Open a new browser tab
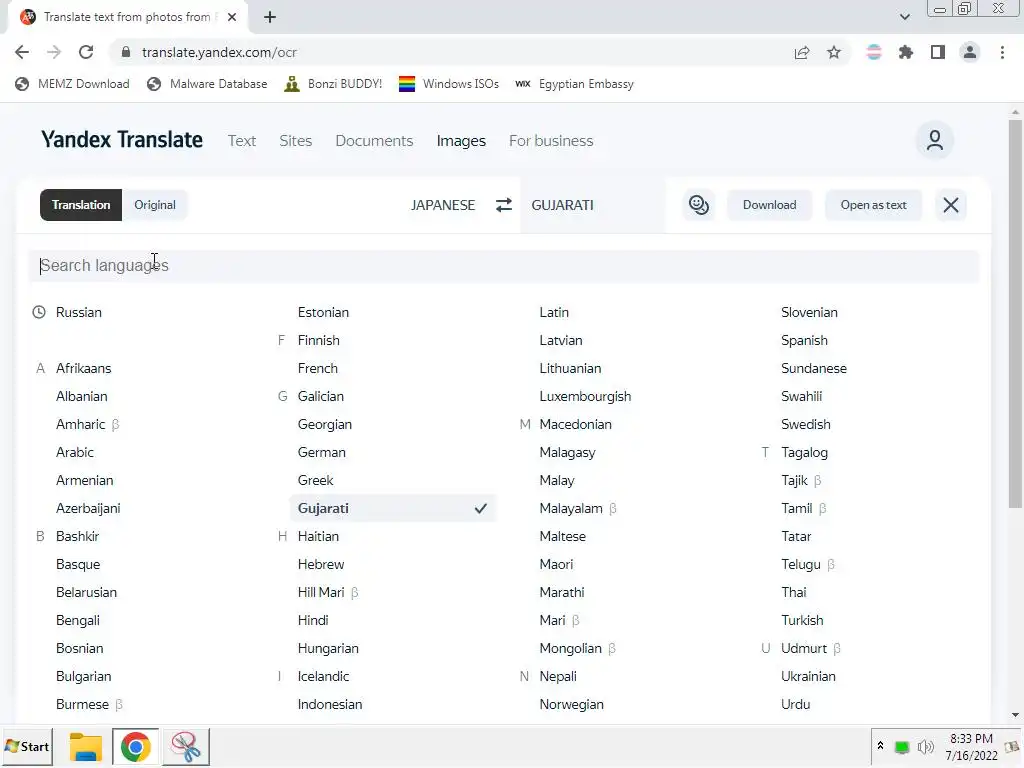 coord(270,17)
